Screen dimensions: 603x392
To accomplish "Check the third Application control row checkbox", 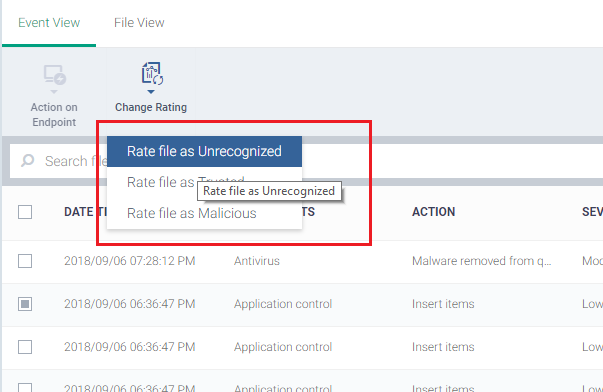I will pos(25,387).
